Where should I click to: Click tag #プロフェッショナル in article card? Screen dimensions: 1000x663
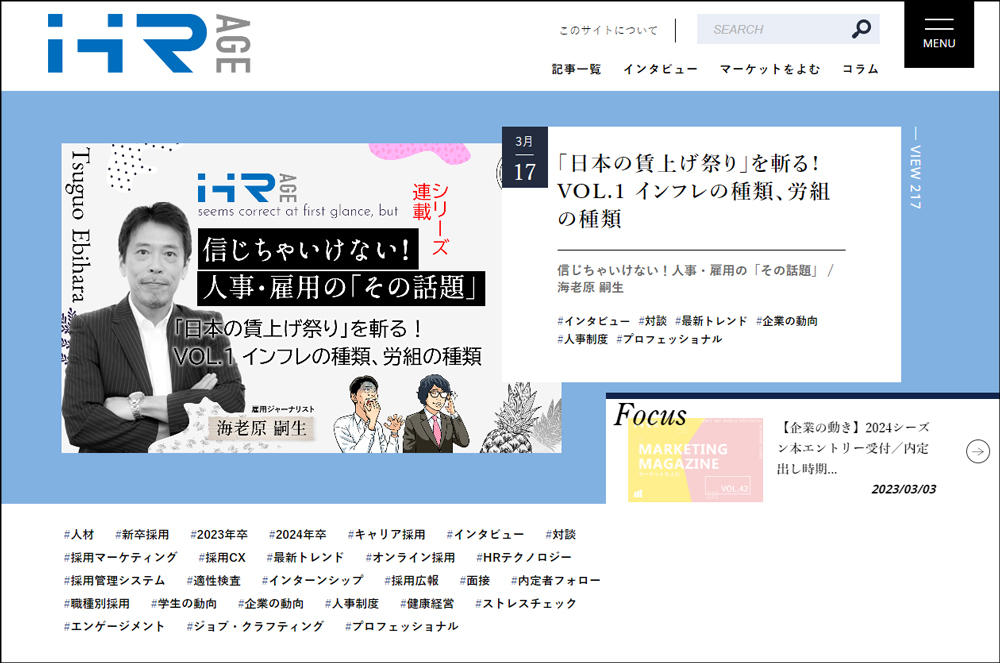669,339
